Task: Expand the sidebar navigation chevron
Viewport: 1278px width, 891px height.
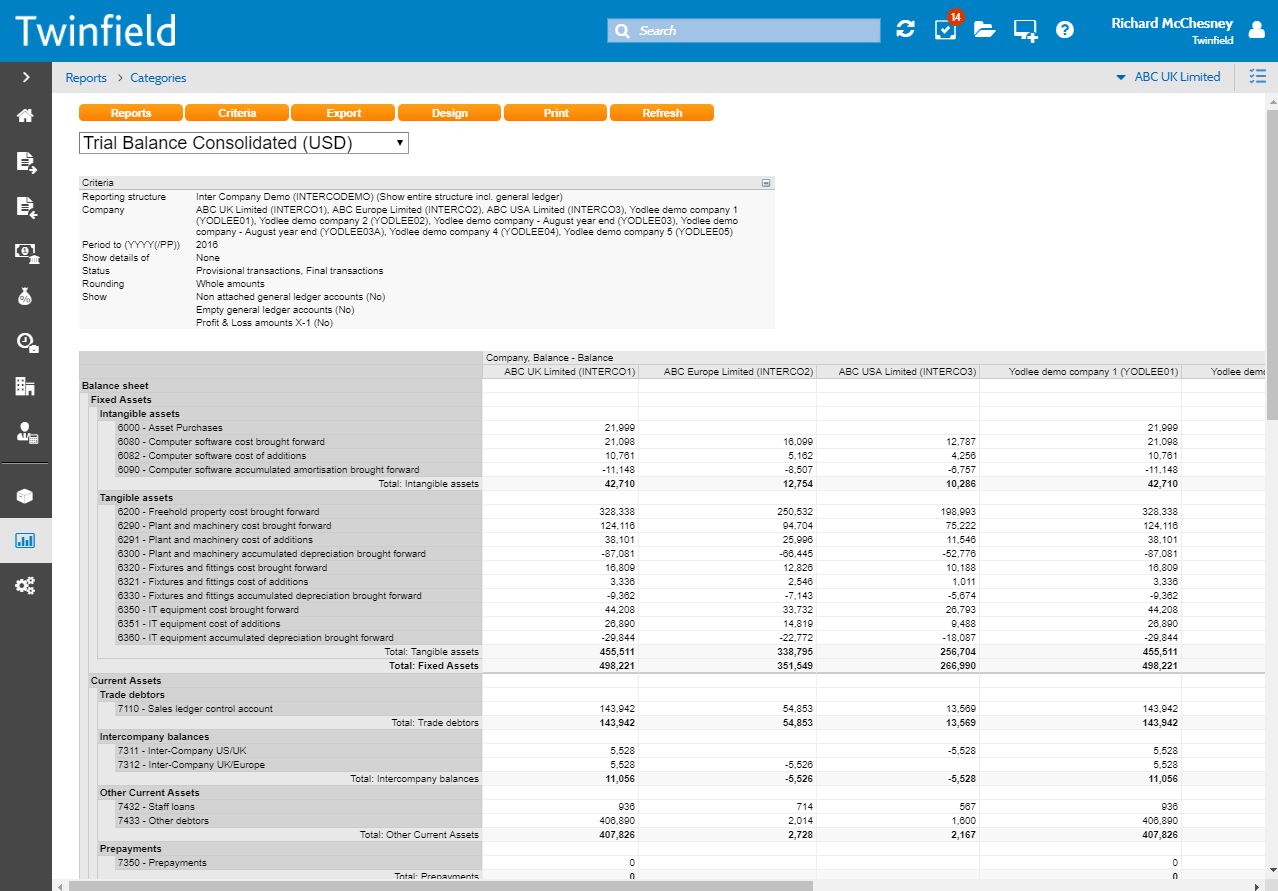Action: [26, 77]
